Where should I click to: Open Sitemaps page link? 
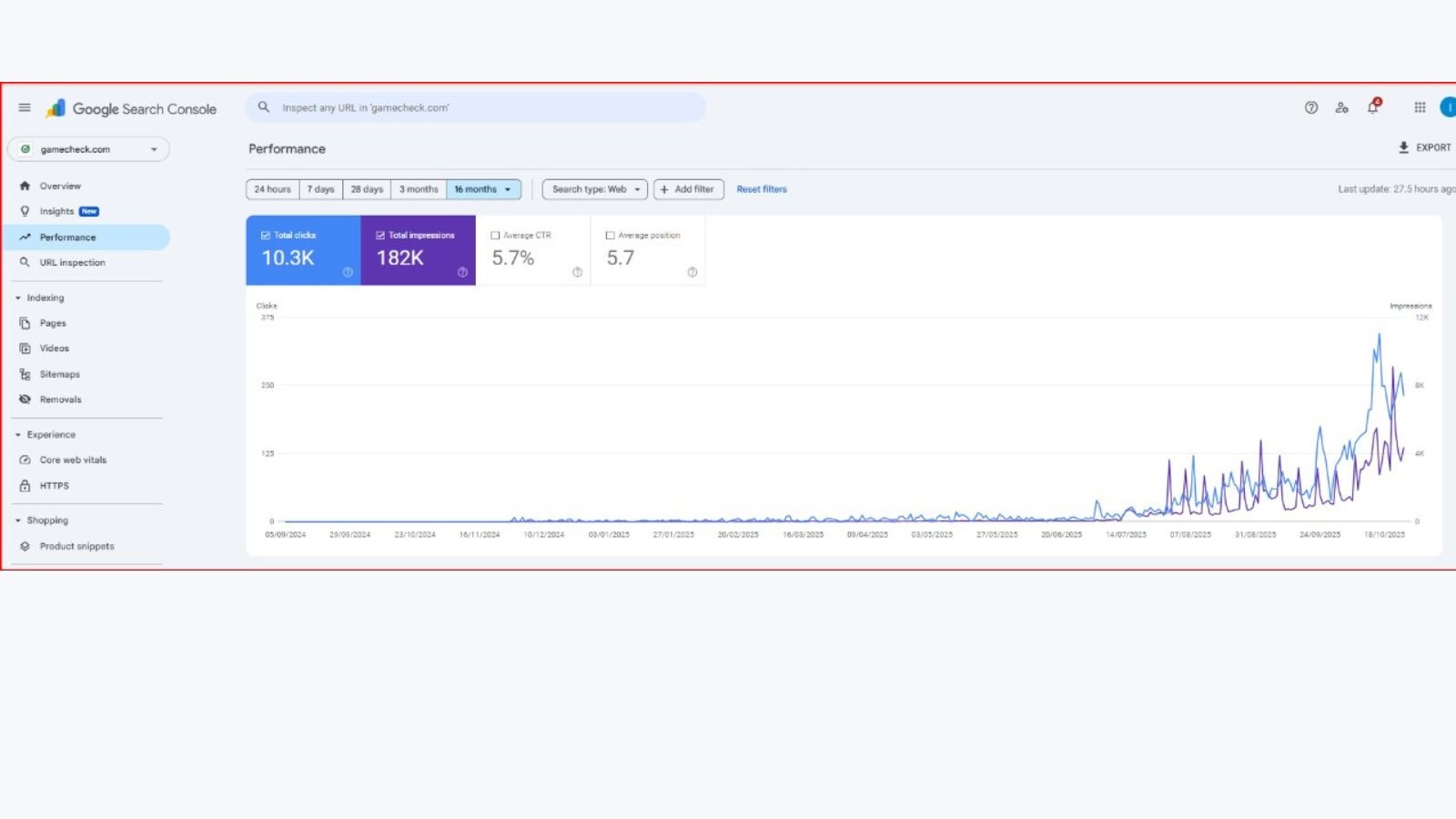pyautogui.click(x=60, y=374)
